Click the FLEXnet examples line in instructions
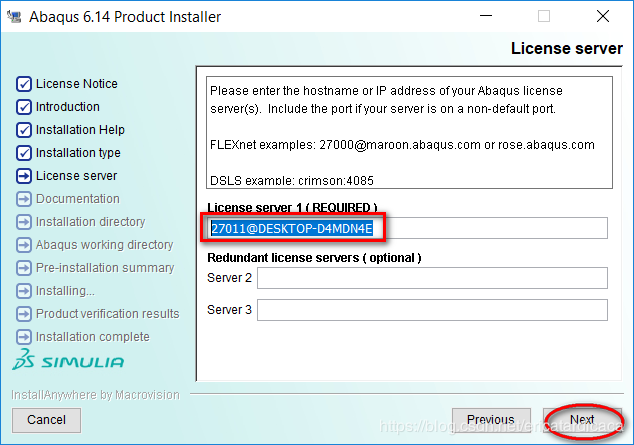 click(x=402, y=145)
